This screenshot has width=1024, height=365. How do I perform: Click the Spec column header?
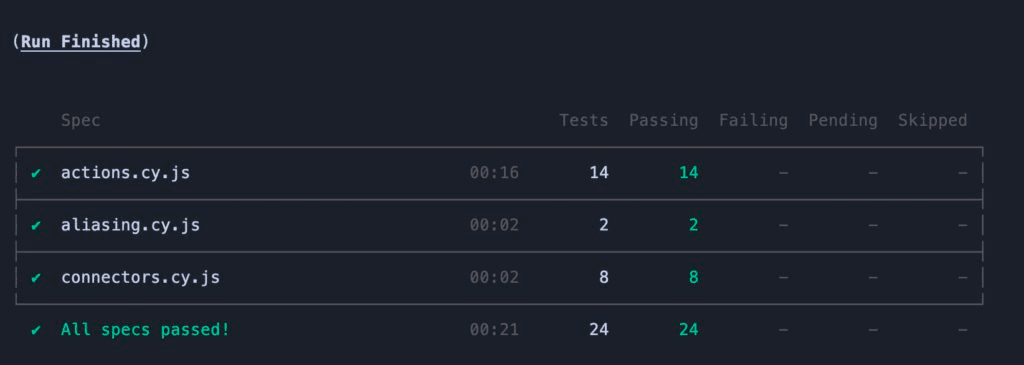pos(80,121)
